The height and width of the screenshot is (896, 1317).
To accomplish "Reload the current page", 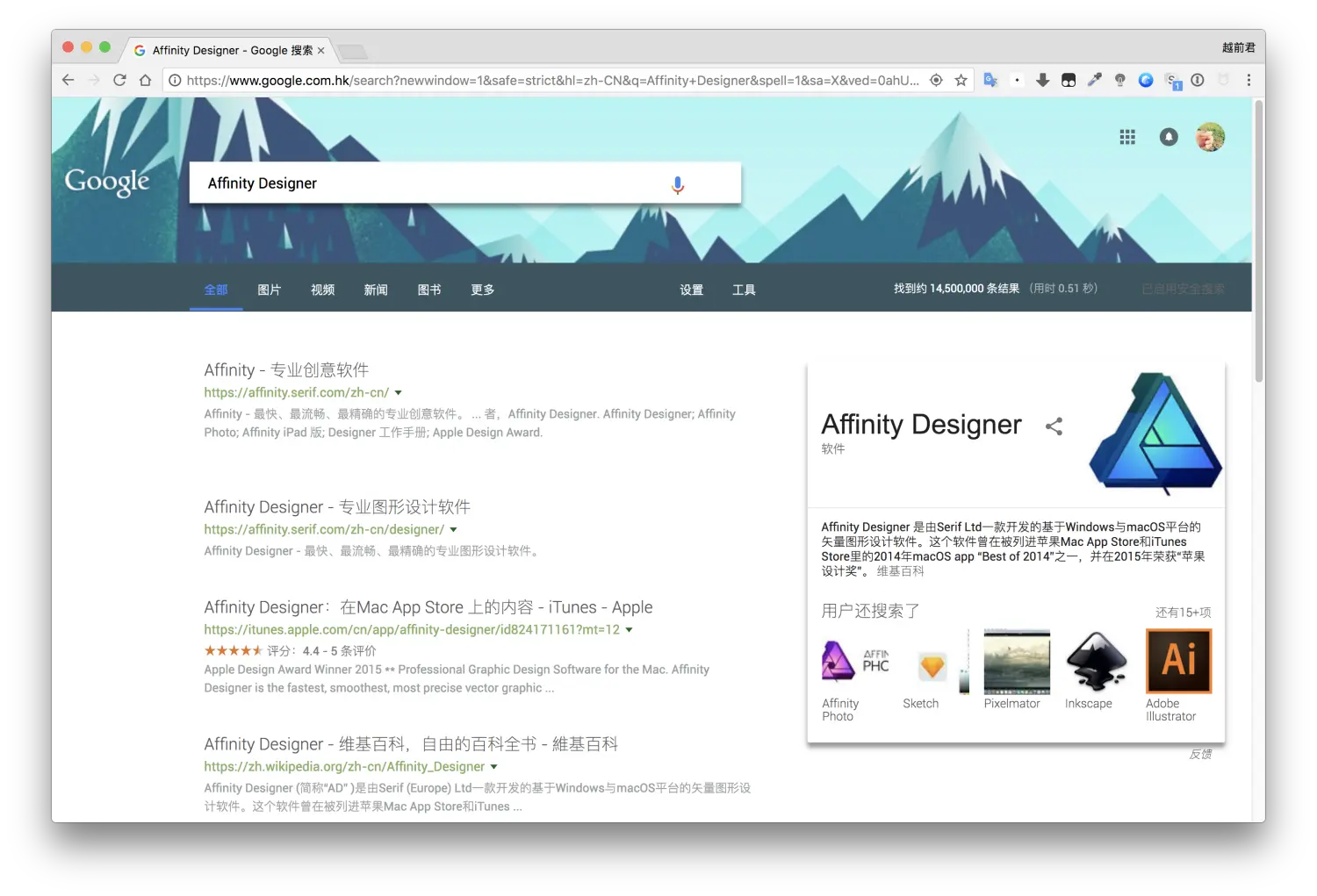I will [119, 80].
